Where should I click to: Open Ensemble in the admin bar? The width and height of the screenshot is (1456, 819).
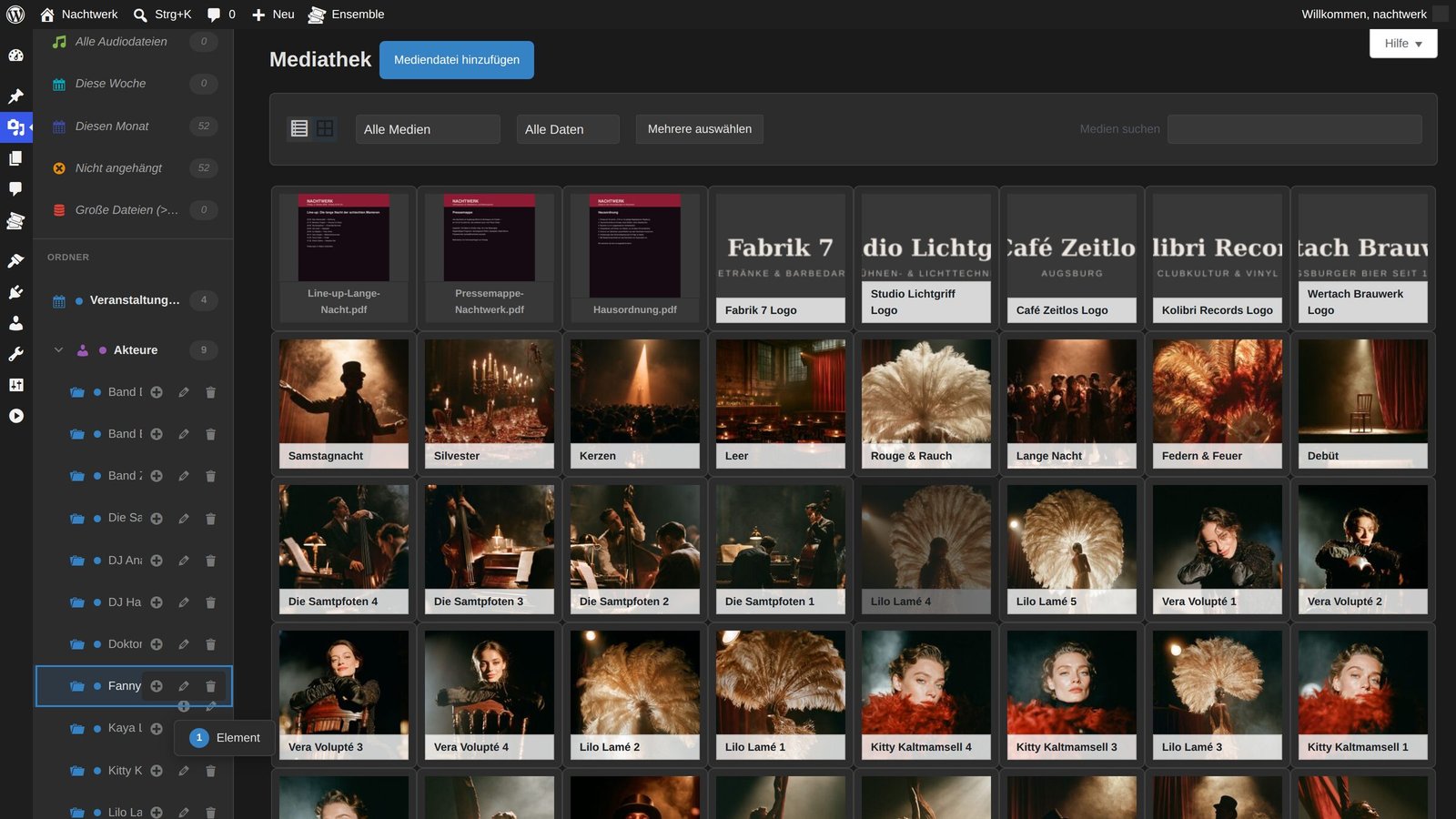pos(346,15)
